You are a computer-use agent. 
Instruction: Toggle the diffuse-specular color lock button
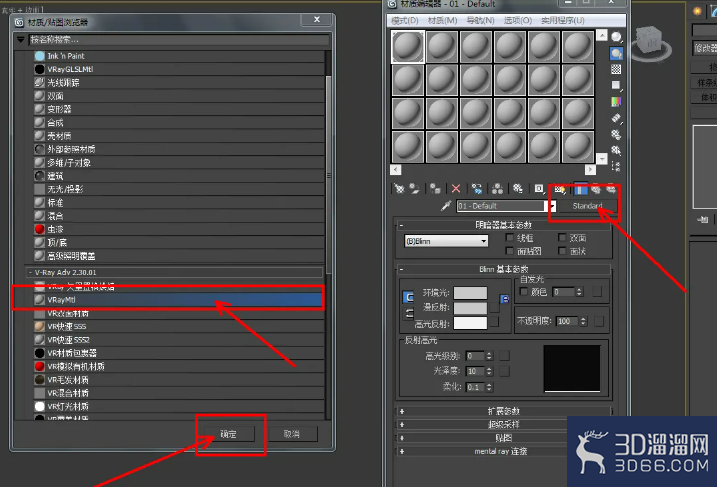408,314
